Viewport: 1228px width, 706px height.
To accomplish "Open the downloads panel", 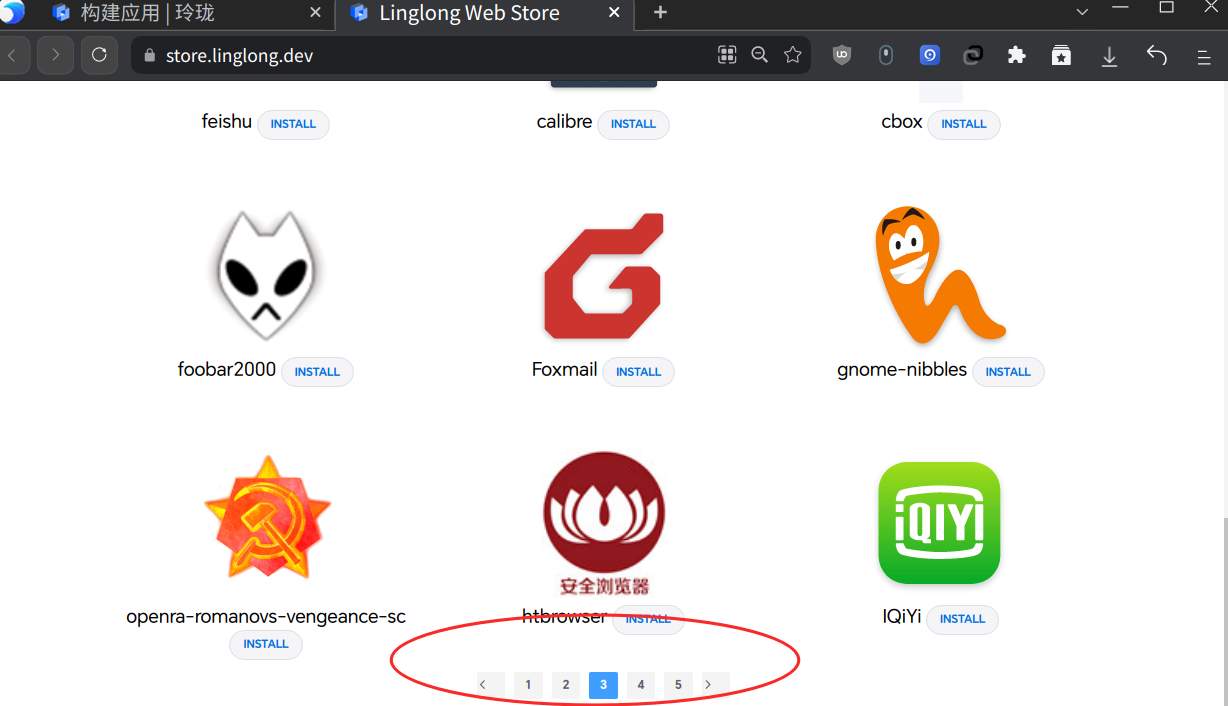I will [x=1109, y=57].
